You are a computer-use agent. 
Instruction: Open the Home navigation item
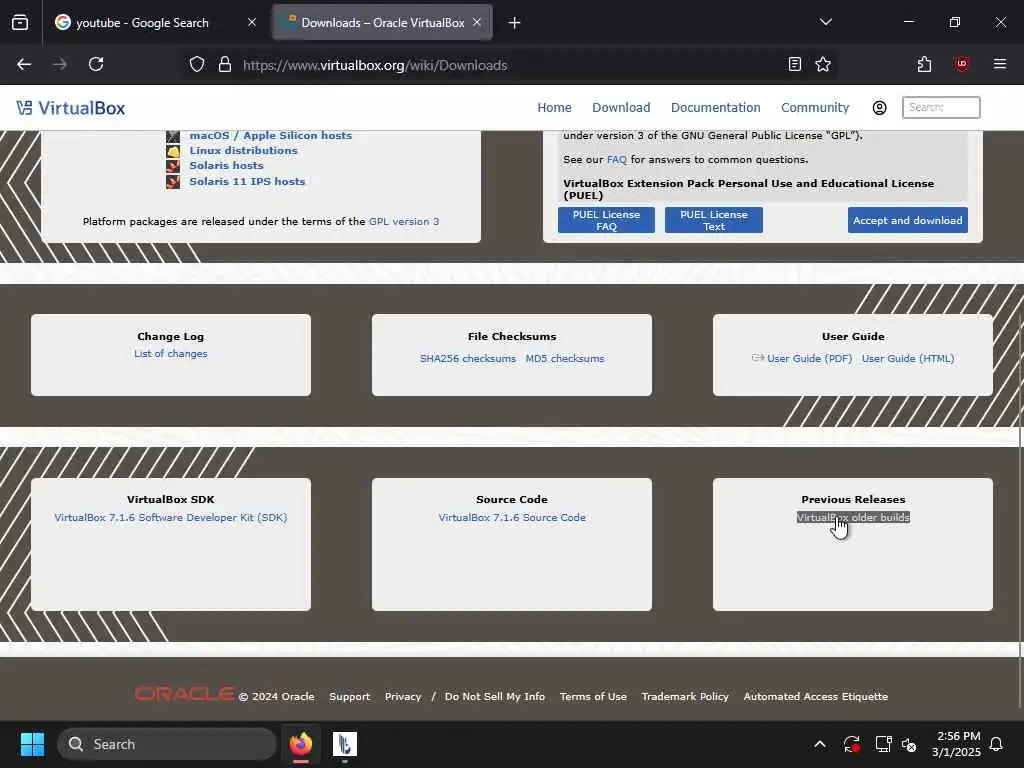[554, 107]
